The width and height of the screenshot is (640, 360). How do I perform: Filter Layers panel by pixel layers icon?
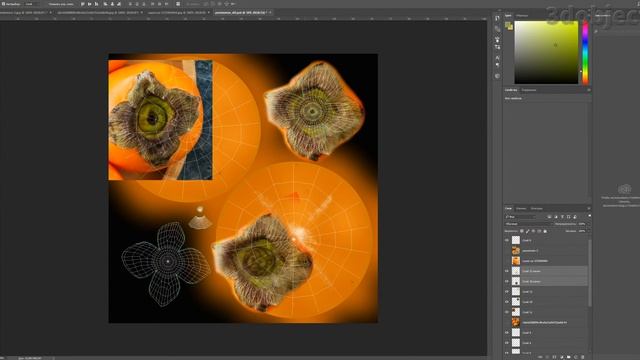[x=549, y=217]
